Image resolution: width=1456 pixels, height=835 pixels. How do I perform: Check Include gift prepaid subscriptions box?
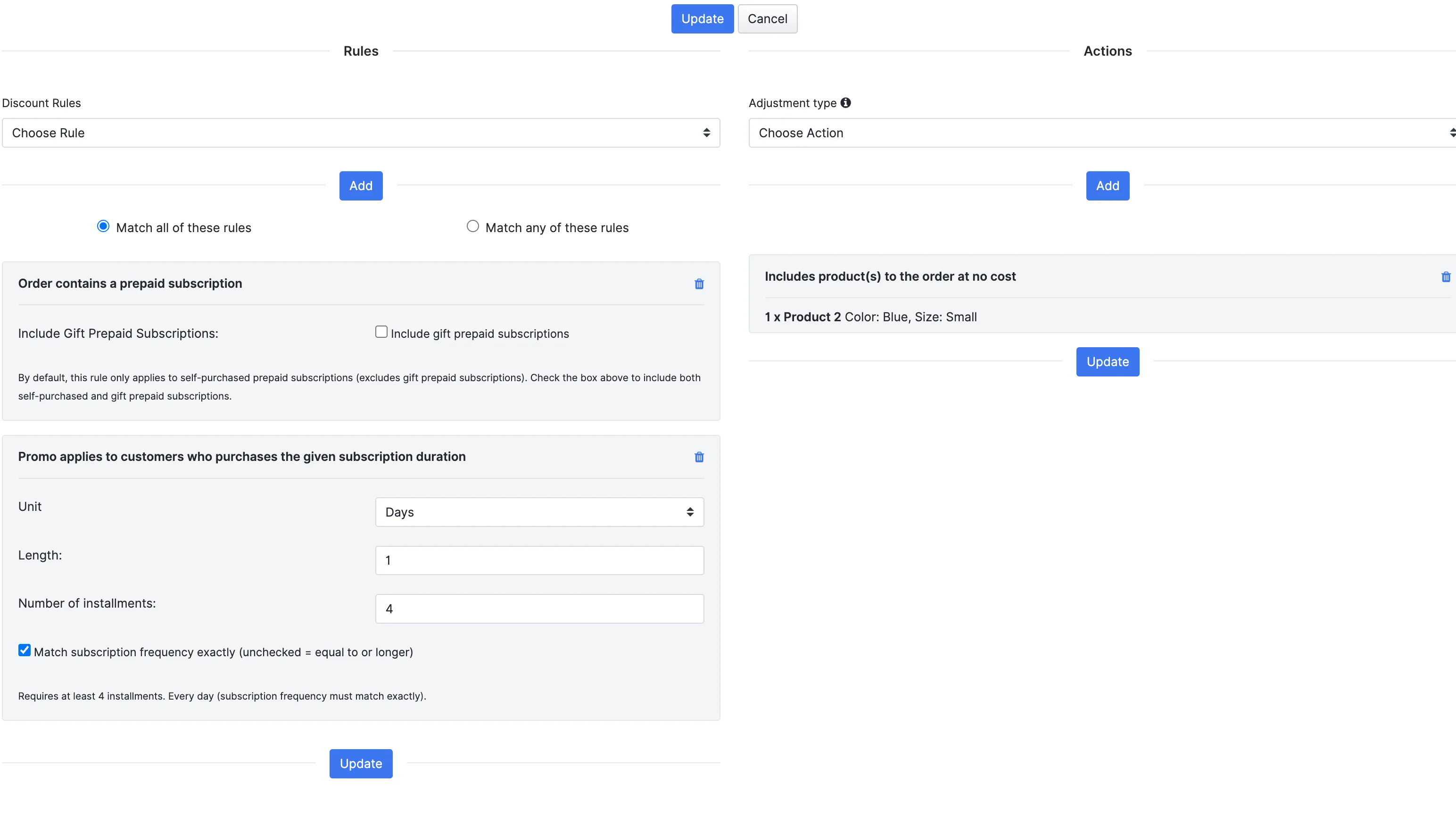point(381,332)
